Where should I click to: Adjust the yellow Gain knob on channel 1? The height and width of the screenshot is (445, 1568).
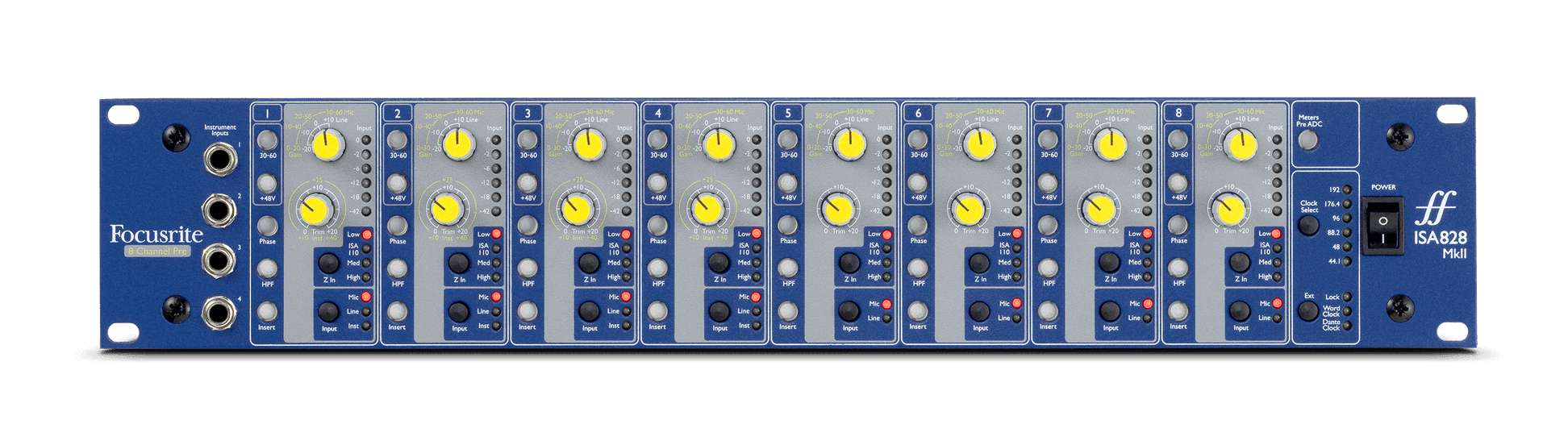coord(327,146)
